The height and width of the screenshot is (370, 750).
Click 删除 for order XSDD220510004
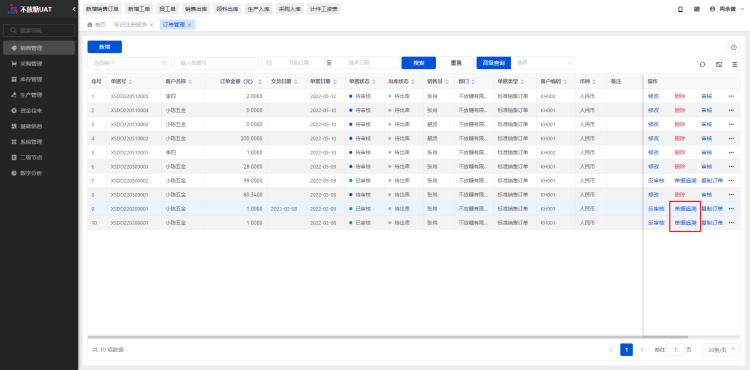(x=680, y=110)
